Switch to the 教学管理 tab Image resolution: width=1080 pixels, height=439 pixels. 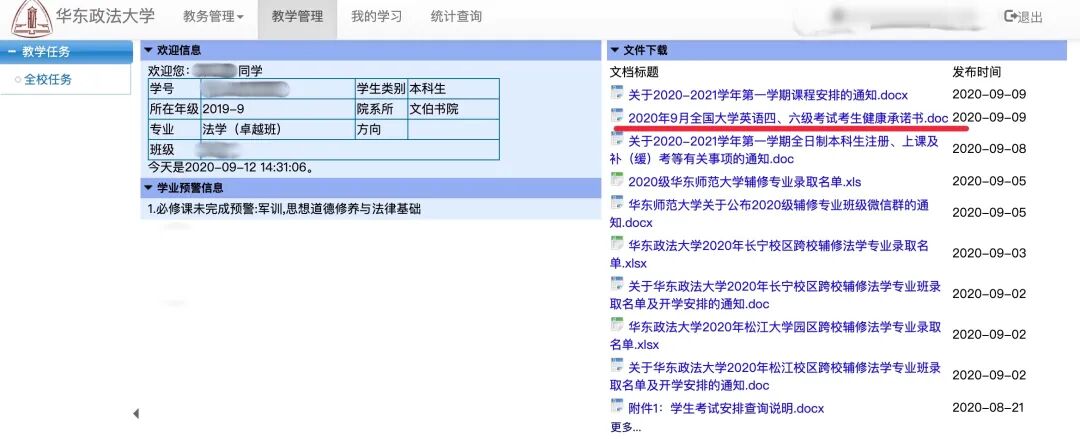point(298,17)
